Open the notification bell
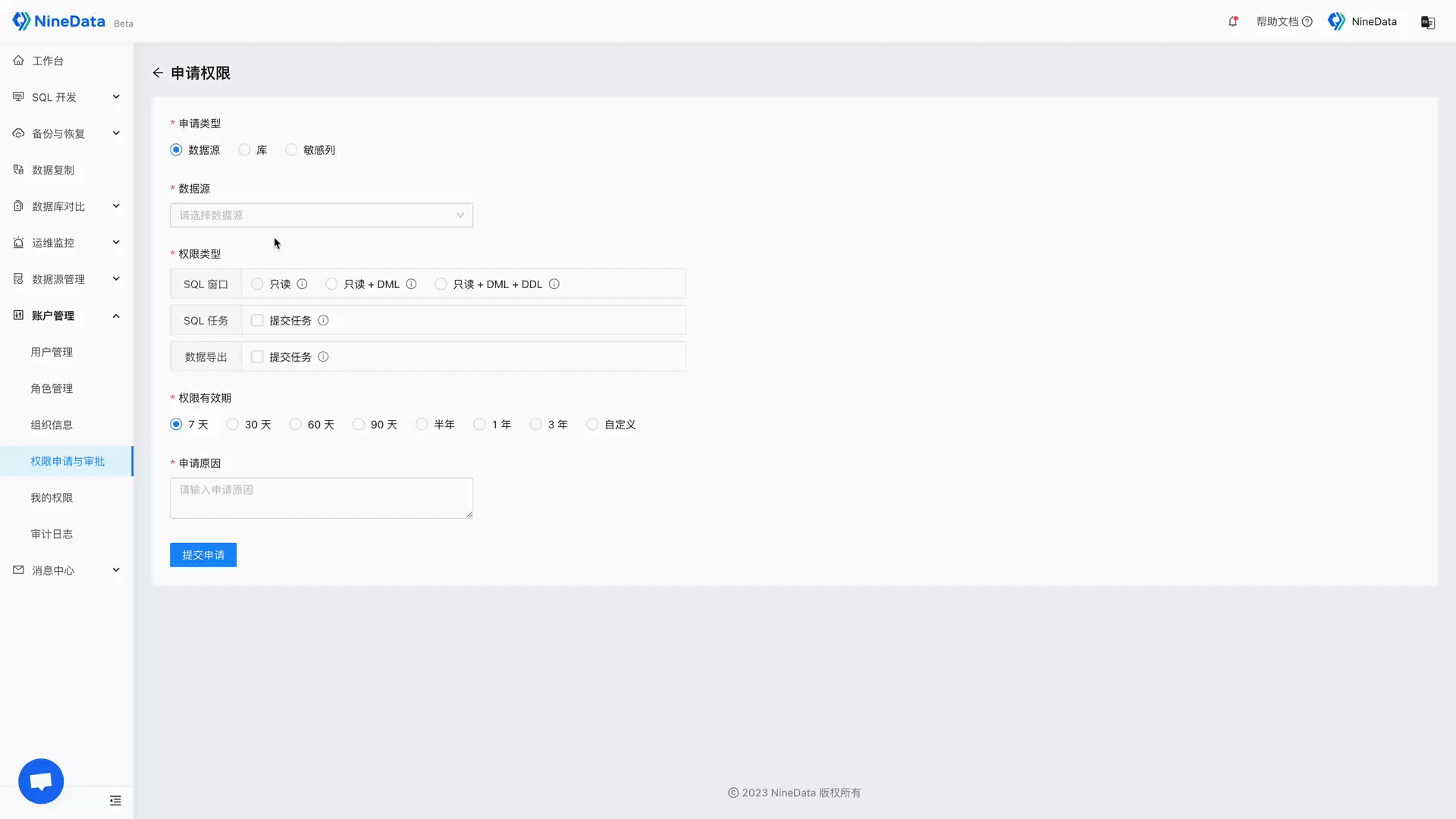Screen dimensions: 1456x819 1233,21
